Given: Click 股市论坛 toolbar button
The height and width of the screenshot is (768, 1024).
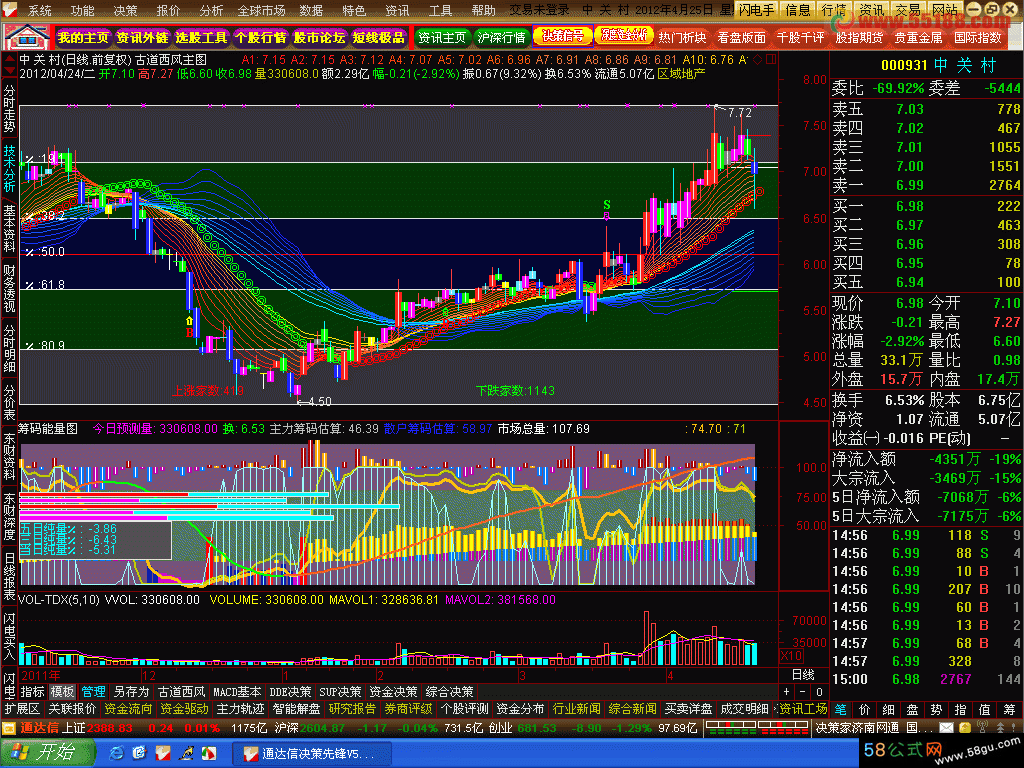Looking at the screenshot, I should point(319,38).
